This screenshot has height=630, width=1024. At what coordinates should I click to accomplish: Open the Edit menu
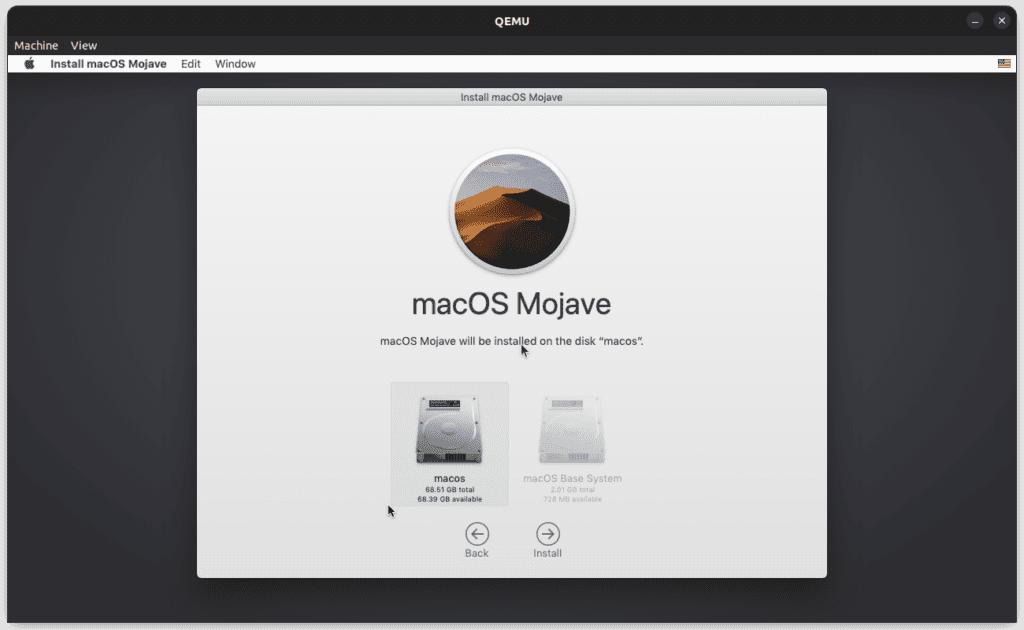pos(191,64)
